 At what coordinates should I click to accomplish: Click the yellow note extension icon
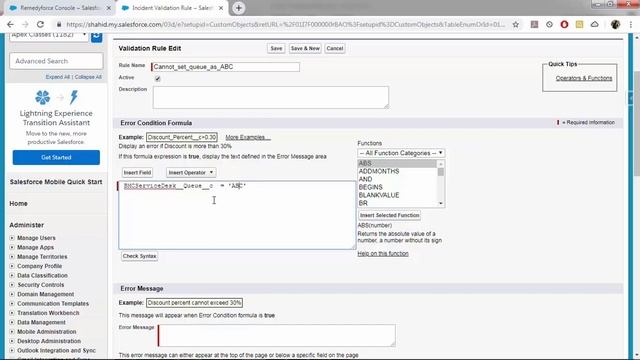[579, 24]
